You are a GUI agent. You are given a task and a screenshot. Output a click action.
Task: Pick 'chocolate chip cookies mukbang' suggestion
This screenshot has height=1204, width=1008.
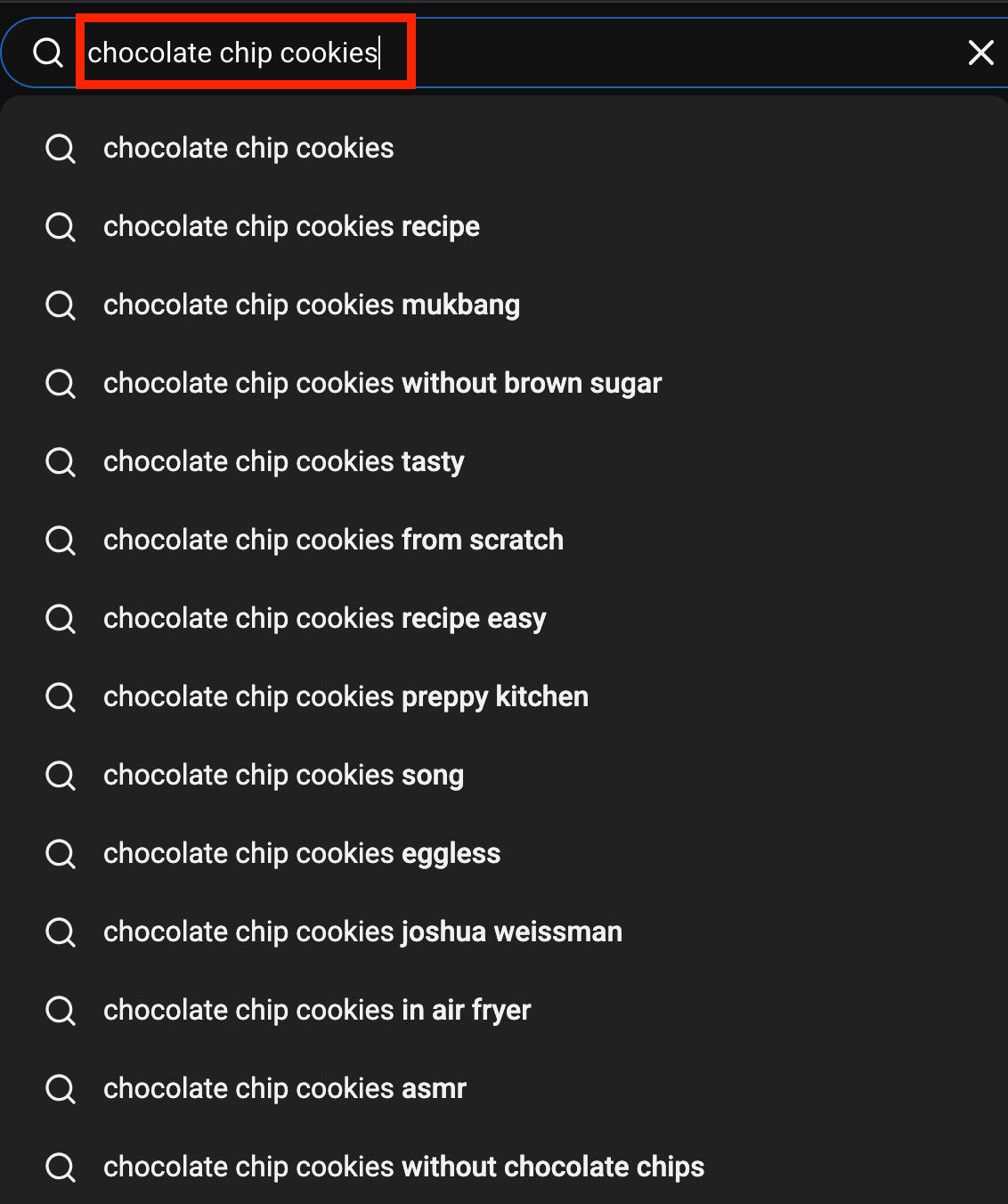click(311, 305)
